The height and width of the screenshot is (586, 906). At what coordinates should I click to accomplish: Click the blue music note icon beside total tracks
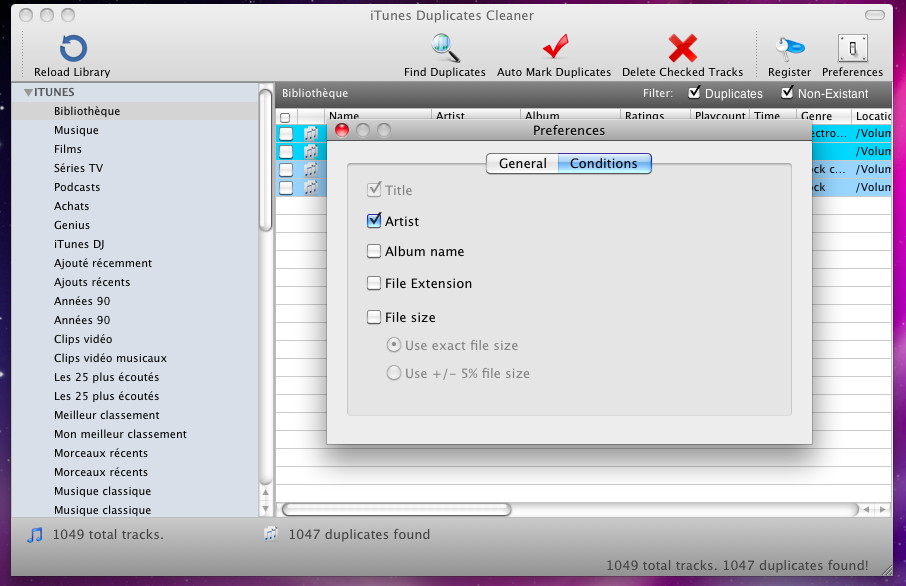tap(35, 535)
